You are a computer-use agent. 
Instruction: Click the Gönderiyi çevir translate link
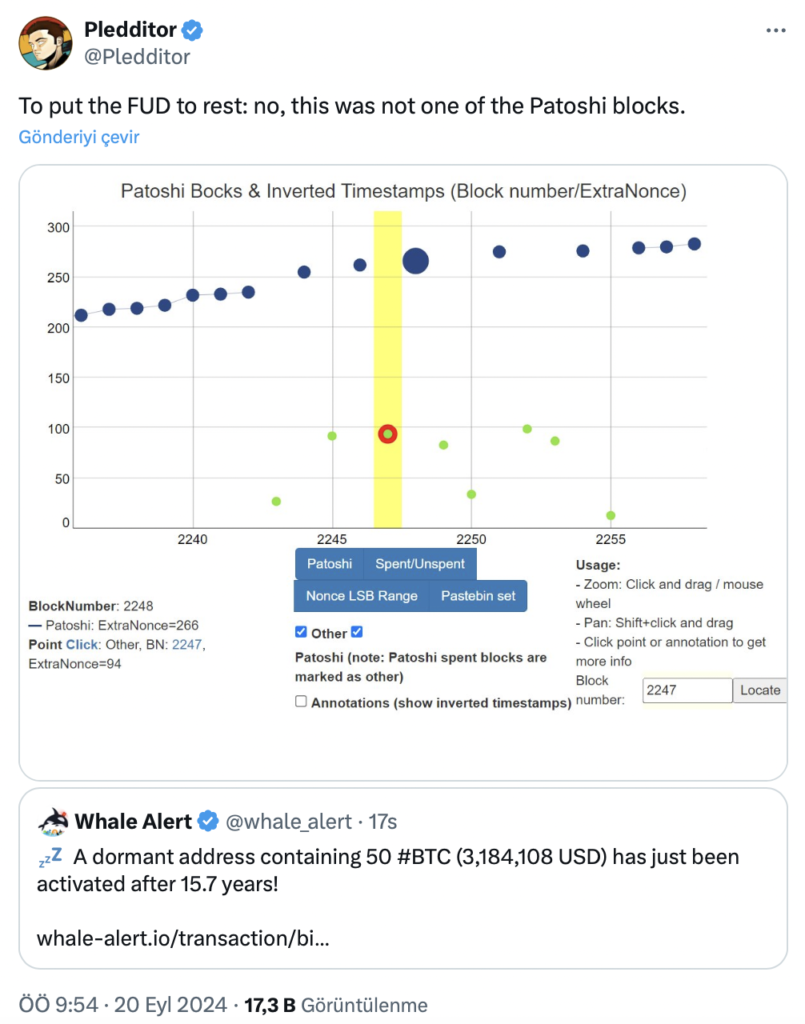(x=79, y=137)
